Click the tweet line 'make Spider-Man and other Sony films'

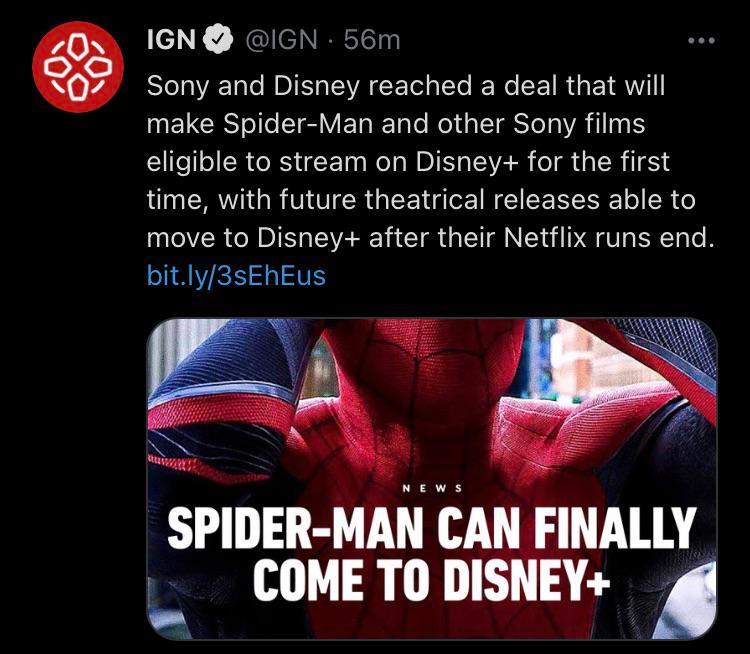(396, 124)
